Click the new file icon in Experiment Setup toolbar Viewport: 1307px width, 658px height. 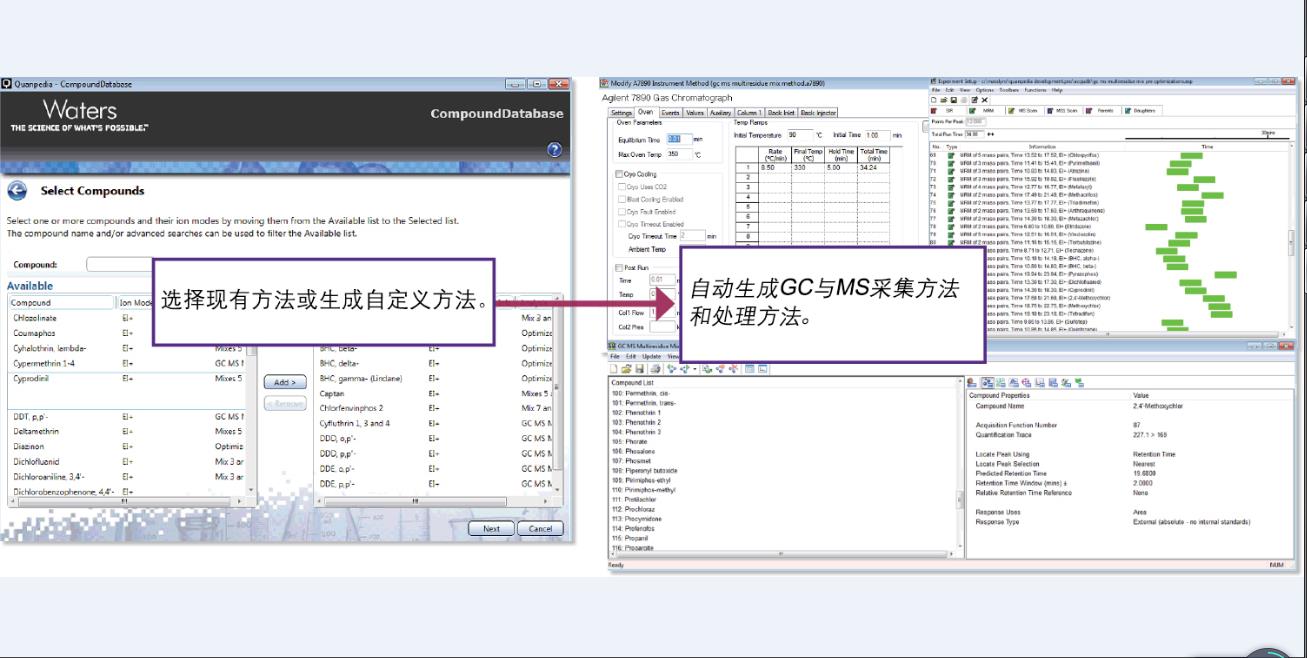[x=933, y=100]
